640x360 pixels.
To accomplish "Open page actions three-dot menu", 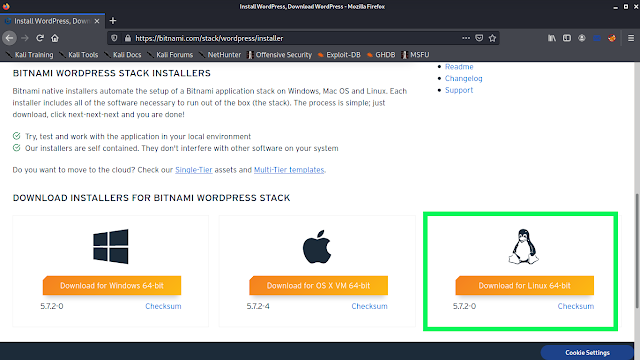I will coord(466,38).
